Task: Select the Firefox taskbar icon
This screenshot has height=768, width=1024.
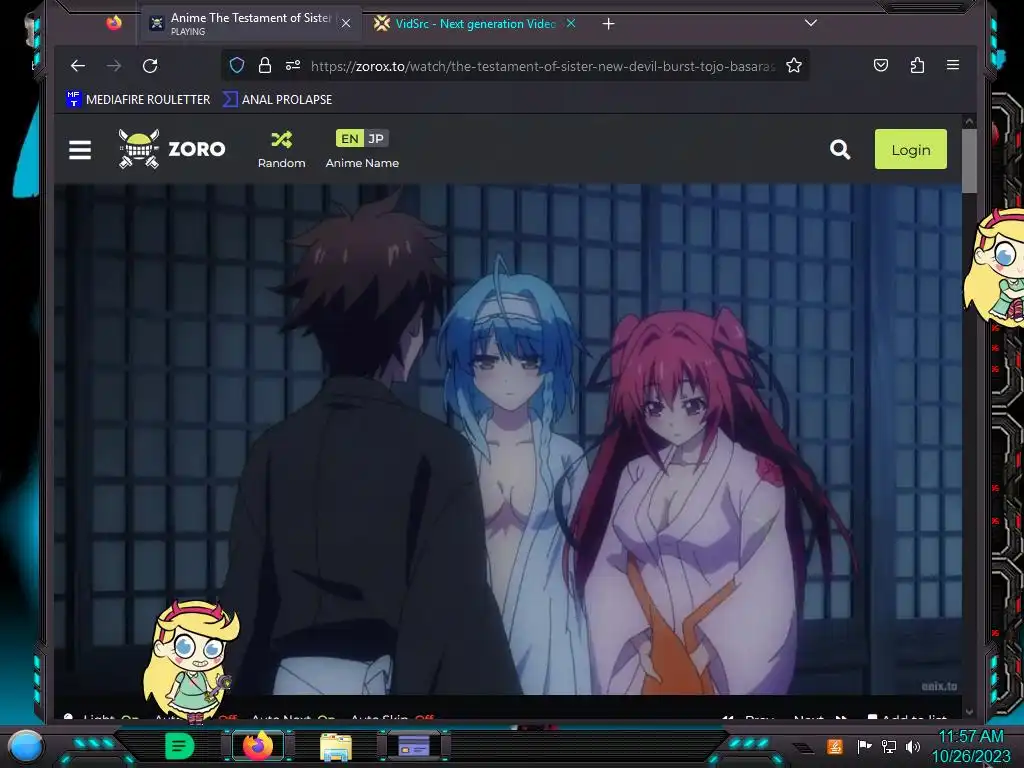Action: [258, 746]
